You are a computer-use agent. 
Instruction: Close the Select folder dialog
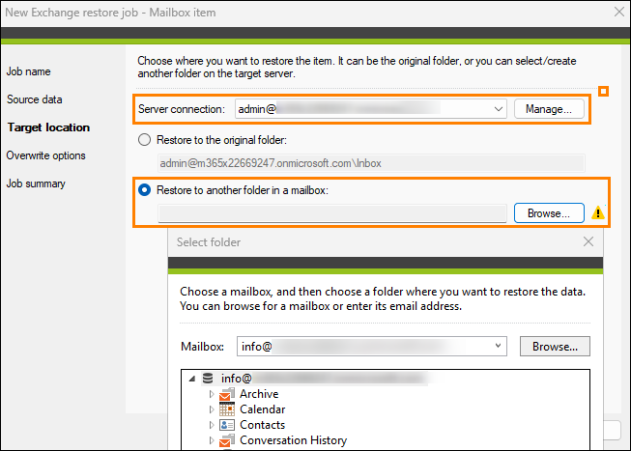588,242
